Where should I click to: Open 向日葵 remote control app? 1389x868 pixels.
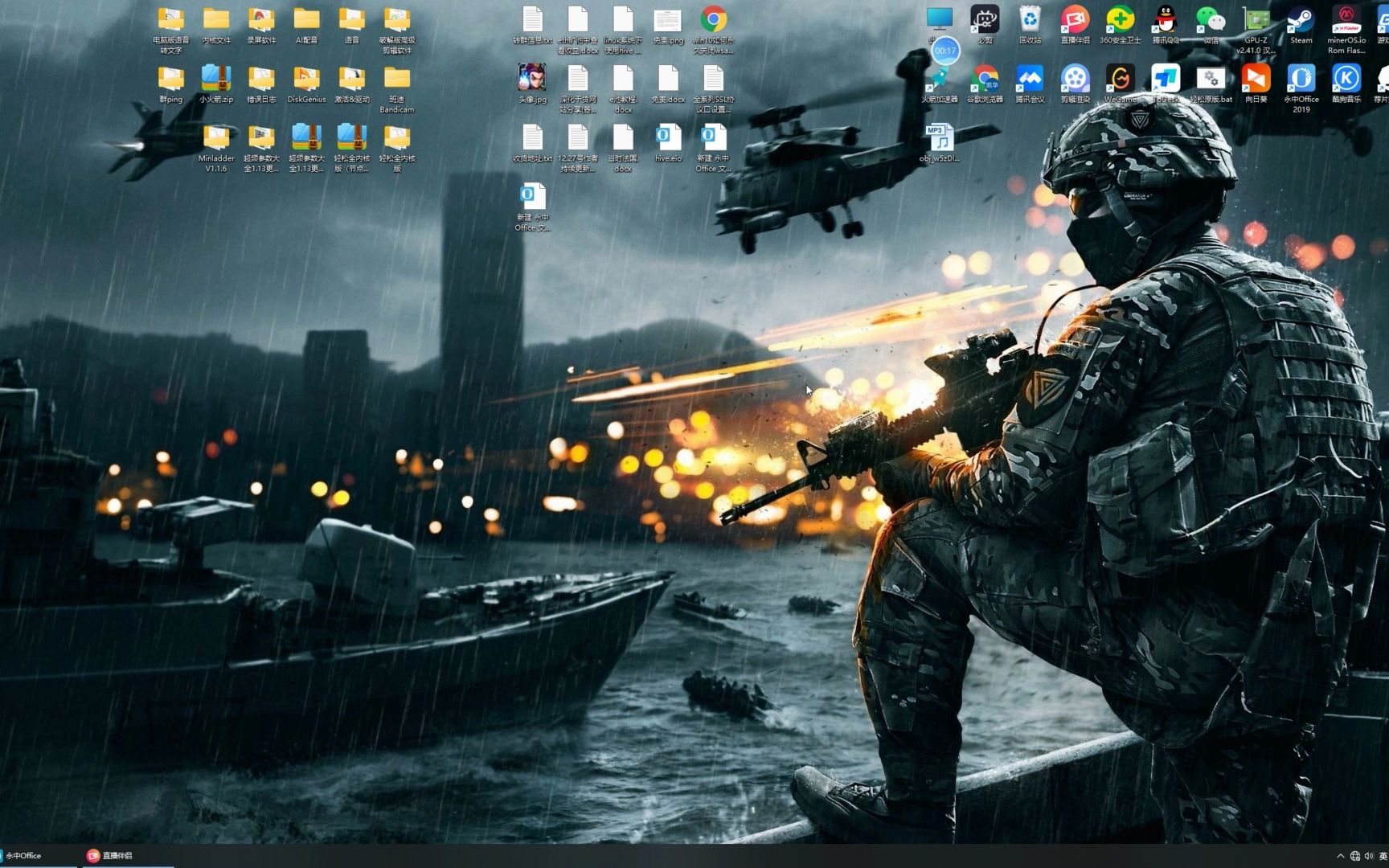1256,84
